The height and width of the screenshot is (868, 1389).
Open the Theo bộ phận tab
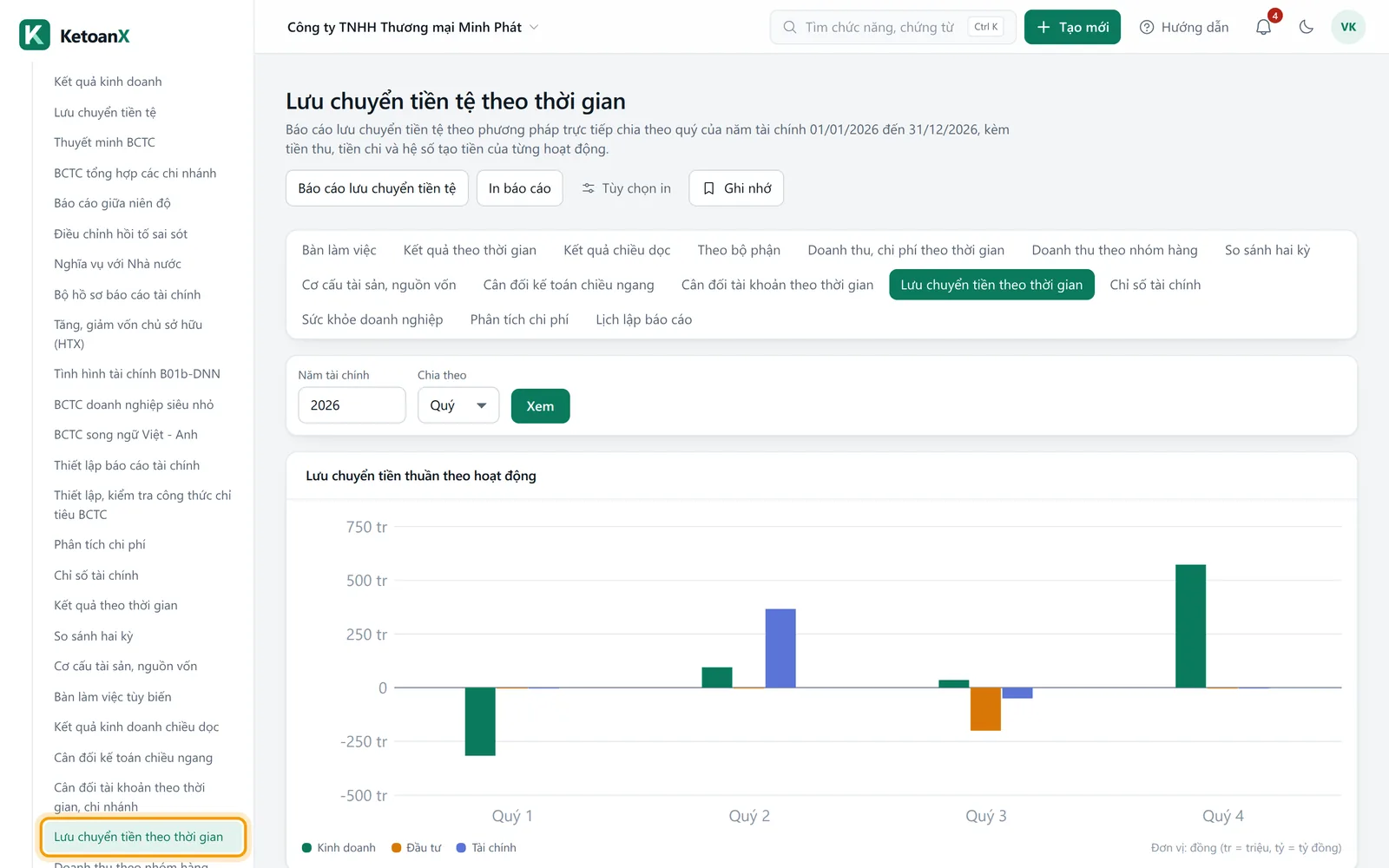739,250
